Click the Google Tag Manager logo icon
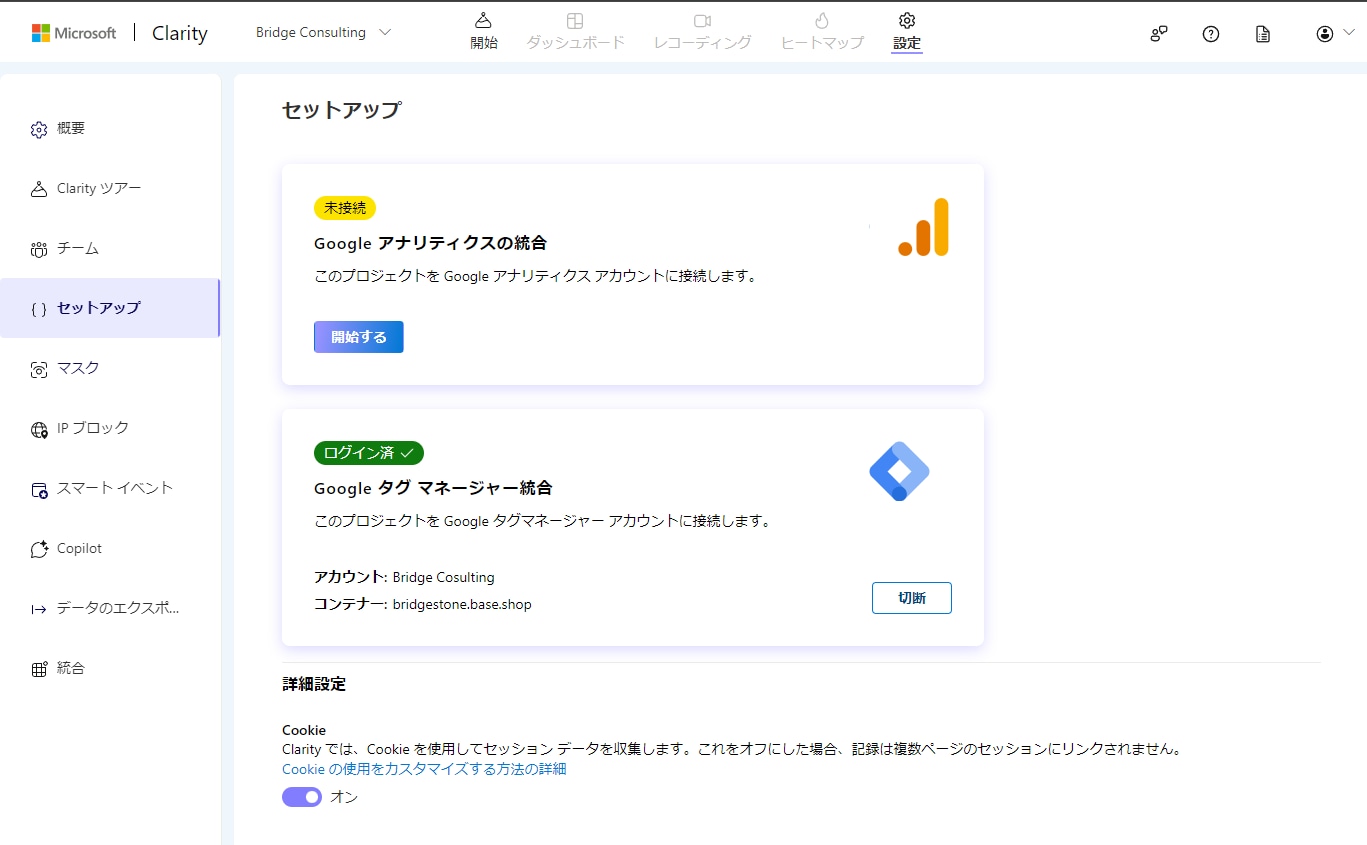The width and height of the screenshot is (1367, 845). click(899, 471)
